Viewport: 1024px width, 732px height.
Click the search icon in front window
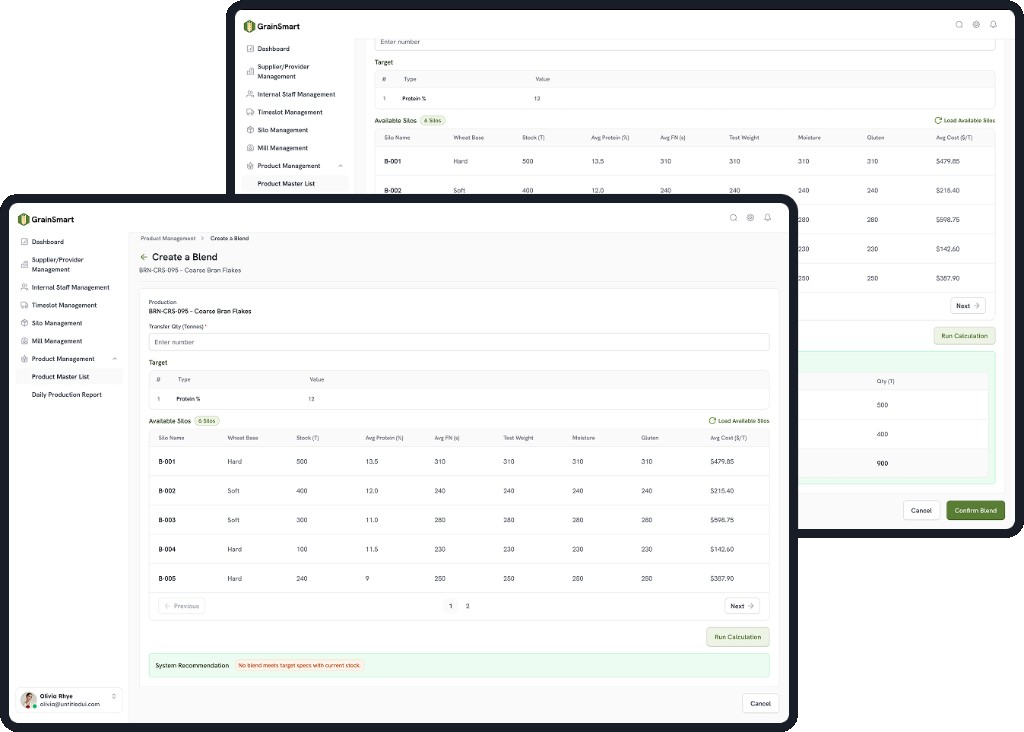pos(733,217)
